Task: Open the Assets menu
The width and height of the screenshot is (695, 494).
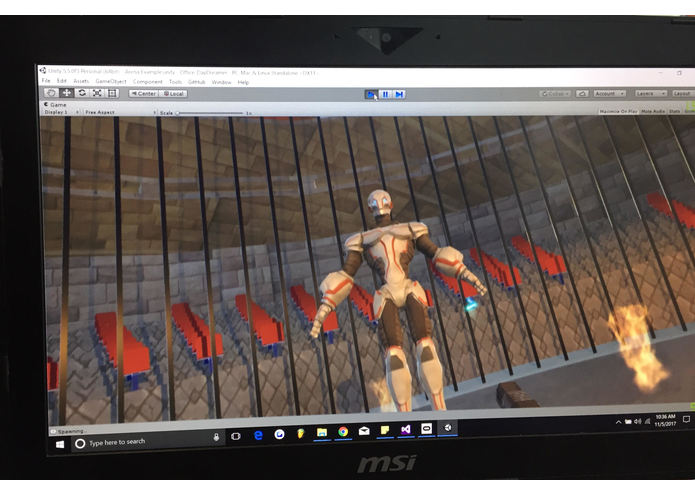Action: [81, 81]
